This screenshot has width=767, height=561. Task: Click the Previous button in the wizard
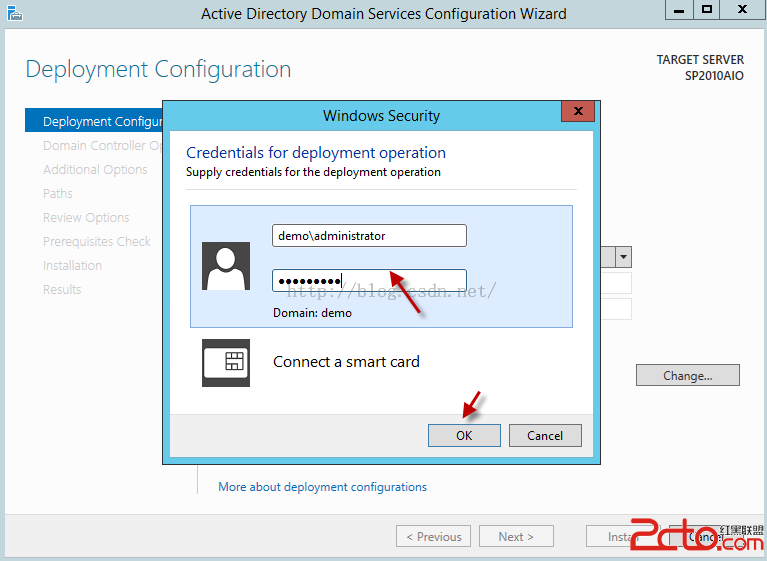tap(433, 536)
